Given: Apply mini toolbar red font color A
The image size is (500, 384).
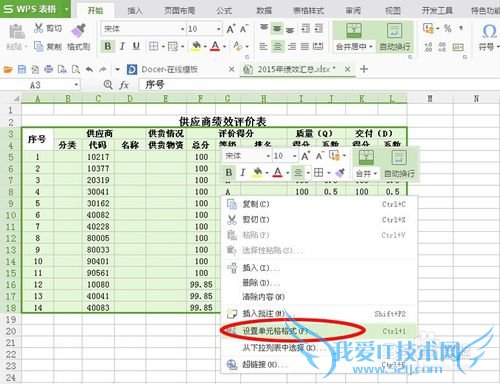Looking at the screenshot, I should [277, 172].
